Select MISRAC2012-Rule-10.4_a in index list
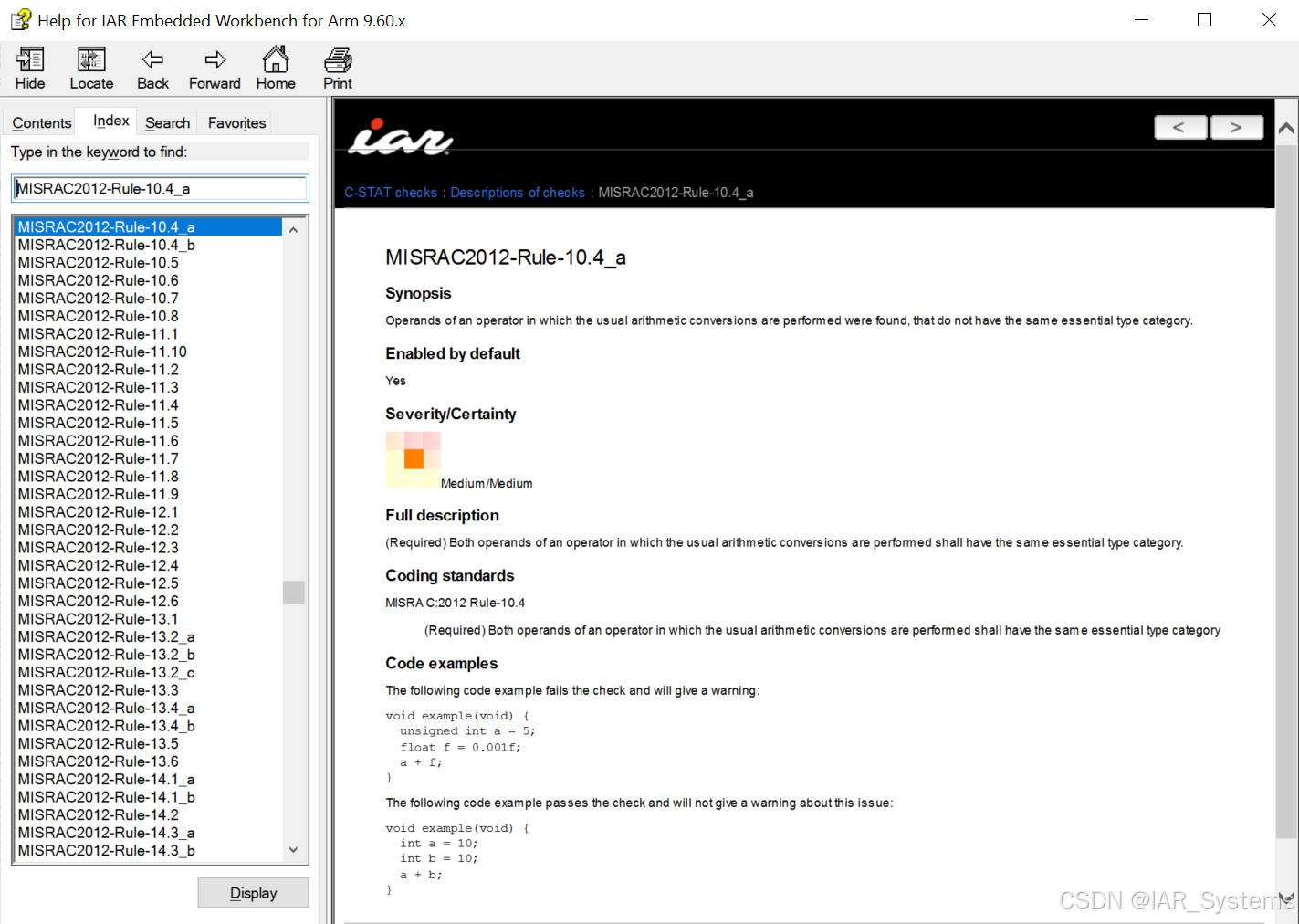The image size is (1299, 924). [149, 226]
